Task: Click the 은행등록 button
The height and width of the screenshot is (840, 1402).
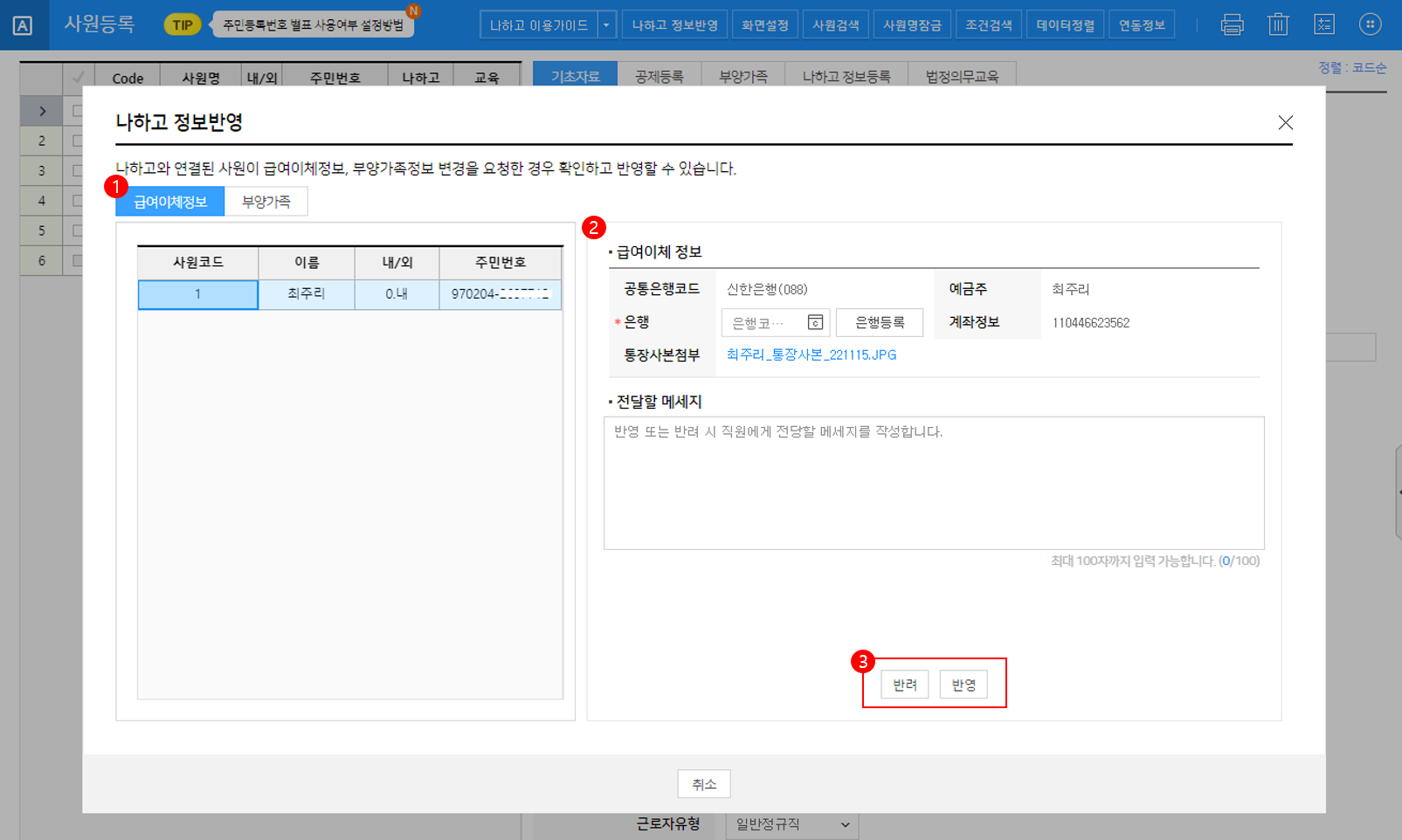Action: coord(880,322)
